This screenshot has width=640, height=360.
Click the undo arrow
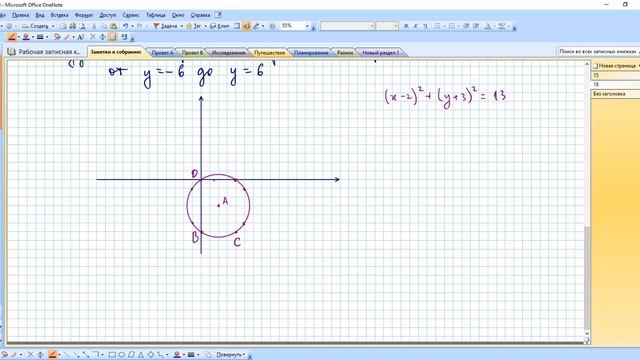point(125,26)
